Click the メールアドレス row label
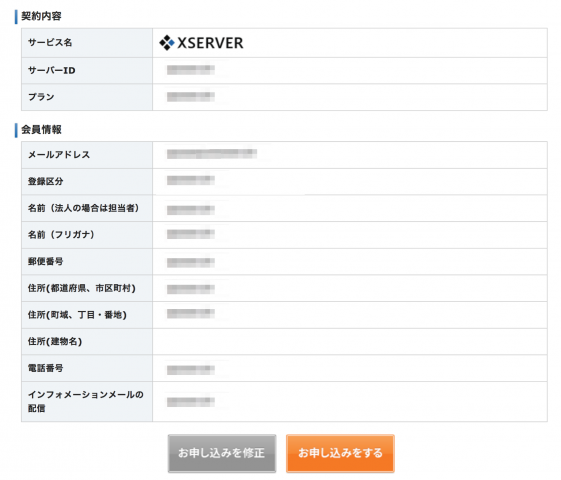 (59, 155)
